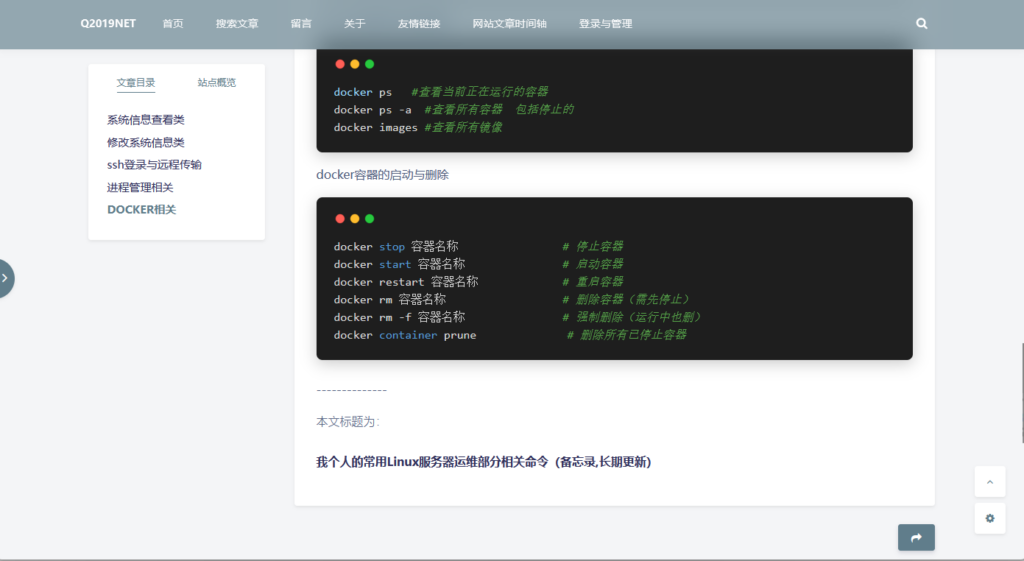Open the settings gear button
The image size is (1024, 561).
[989, 518]
